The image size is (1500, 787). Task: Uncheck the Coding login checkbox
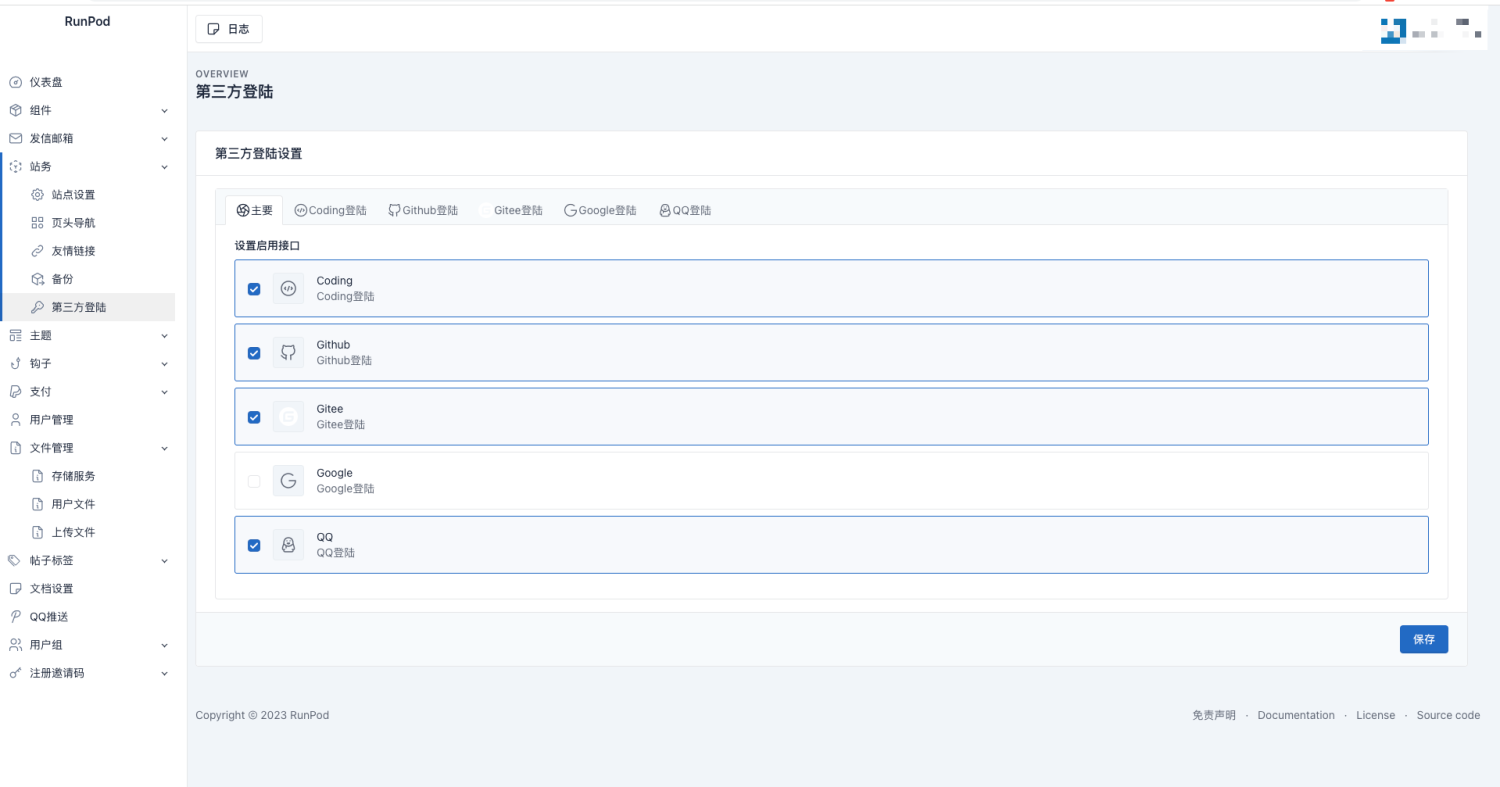tap(254, 289)
